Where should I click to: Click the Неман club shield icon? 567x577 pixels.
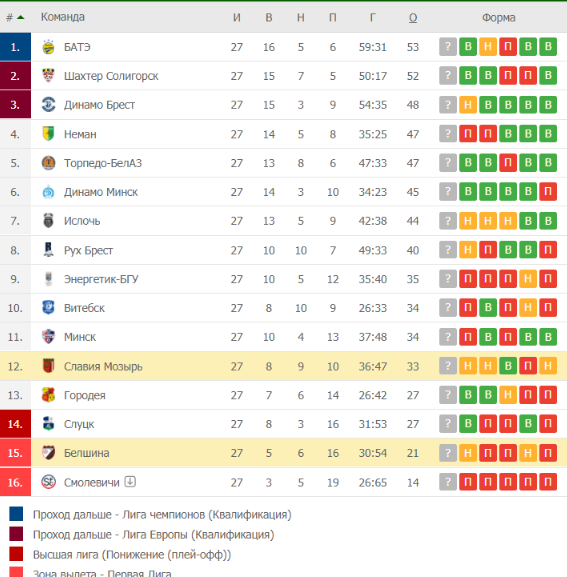pyautogui.click(x=48, y=134)
